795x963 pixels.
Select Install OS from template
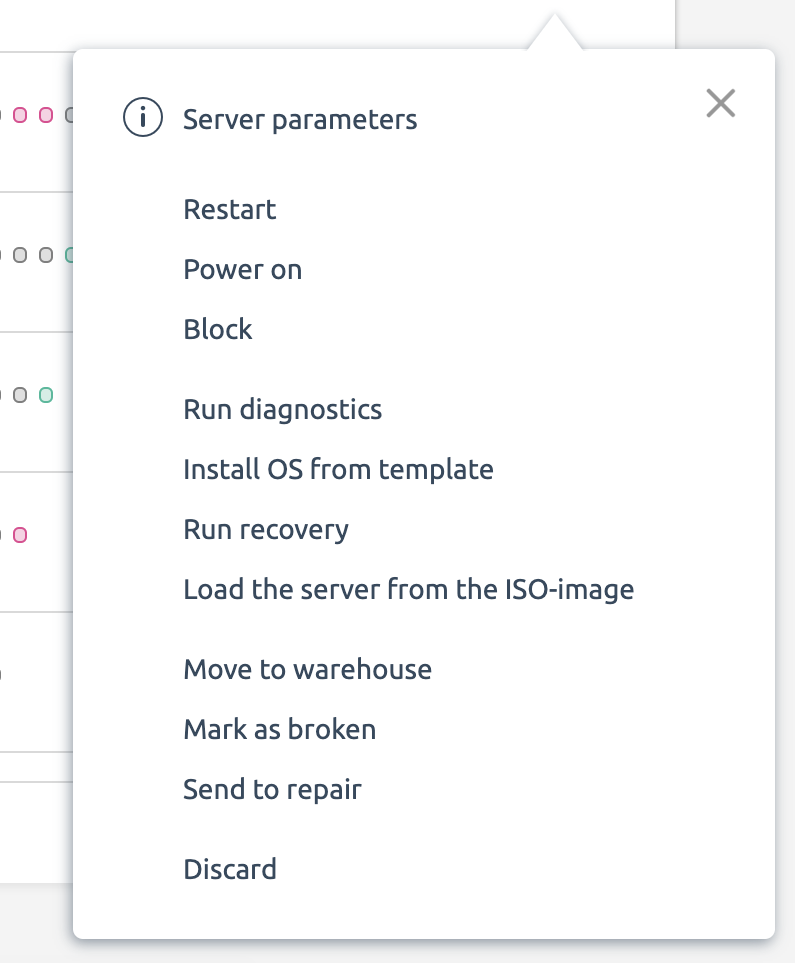click(338, 469)
